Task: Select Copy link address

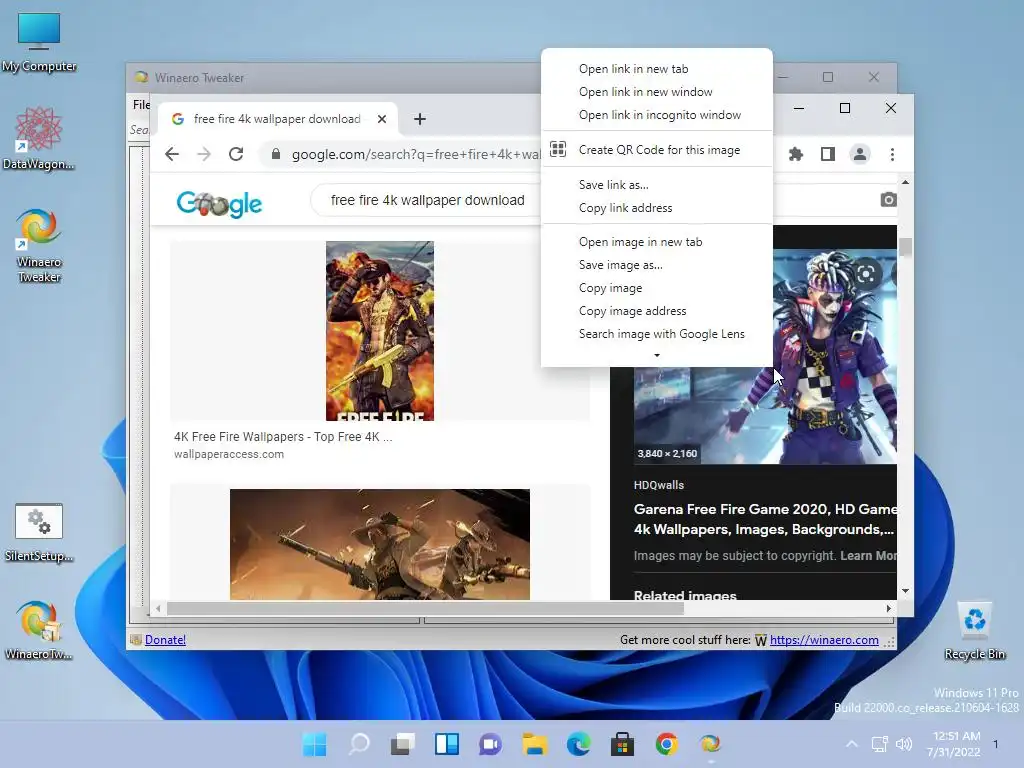Action: [657, 208]
